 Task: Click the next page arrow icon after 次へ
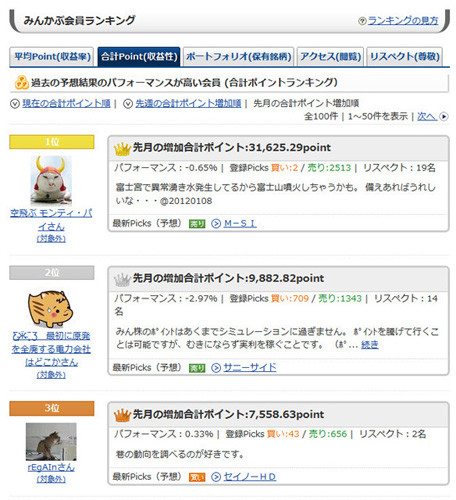pyautogui.click(x=444, y=117)
